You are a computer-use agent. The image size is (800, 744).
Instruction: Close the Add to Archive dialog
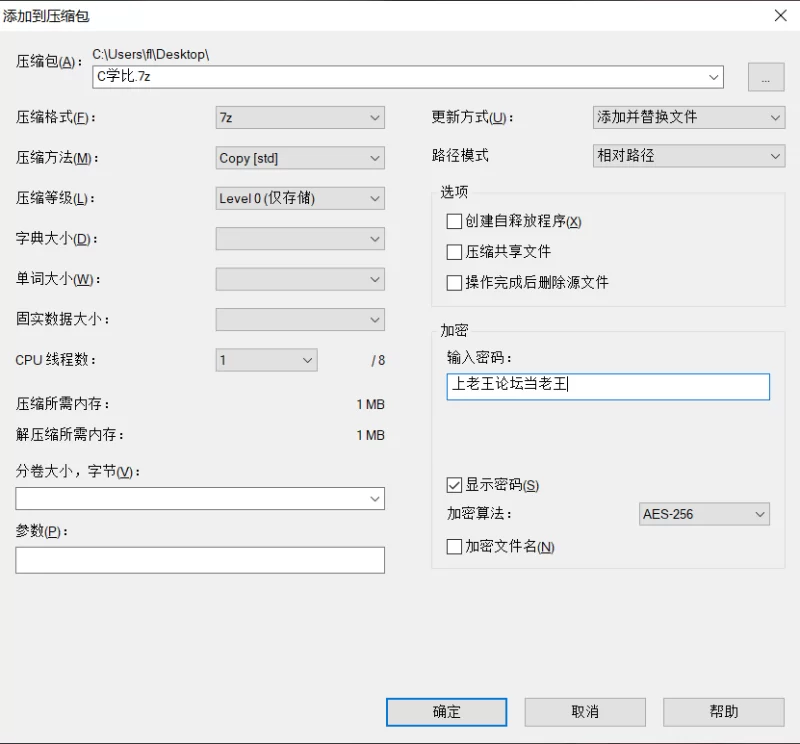point(781,16)
